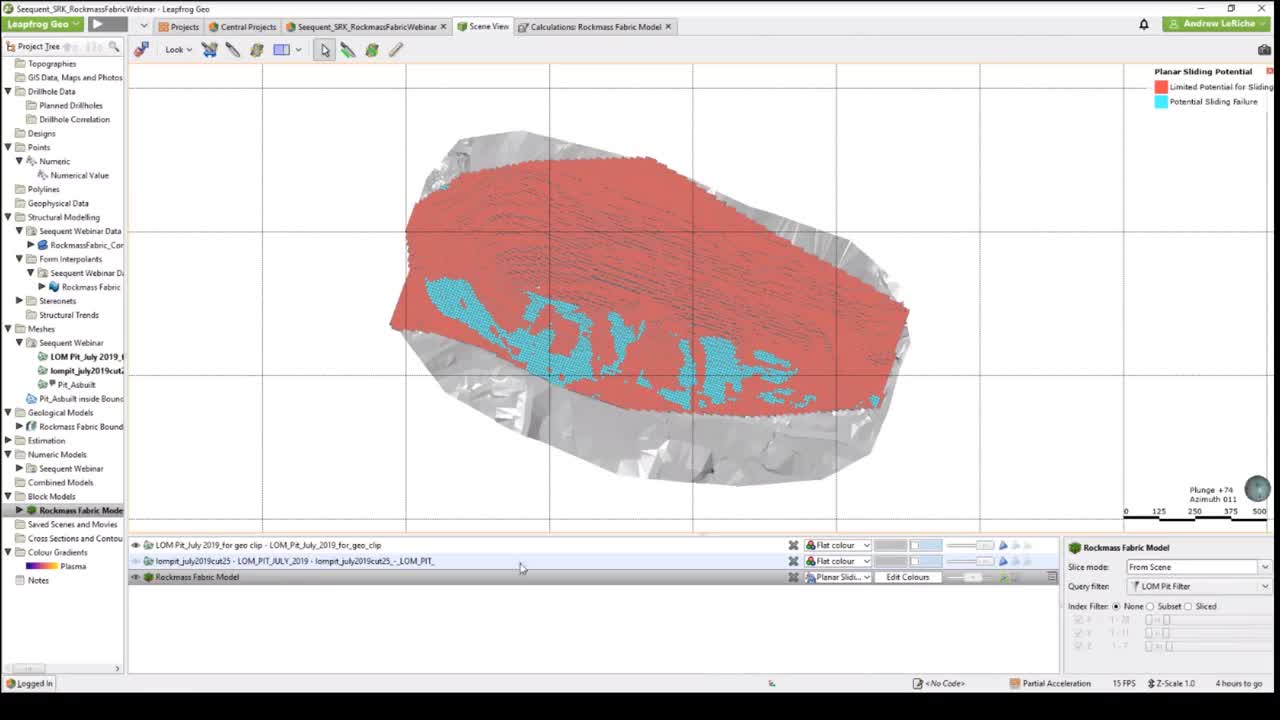Collapse the Drillhole Data tree node
Image resolution: width=1280 pixels, height=720 pixels.
(x=8, y=91)
